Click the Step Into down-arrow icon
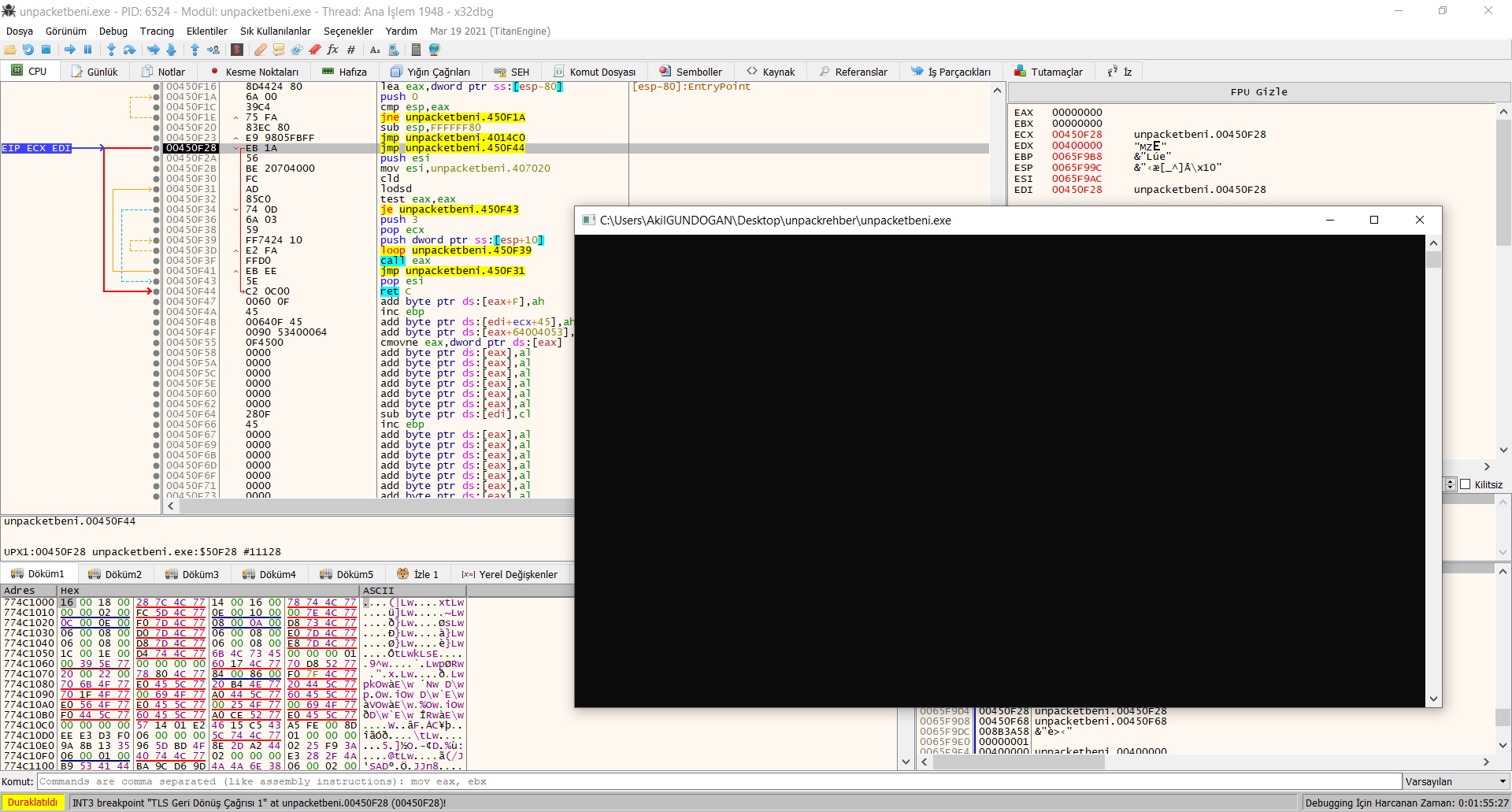 [x=111, y=50]
